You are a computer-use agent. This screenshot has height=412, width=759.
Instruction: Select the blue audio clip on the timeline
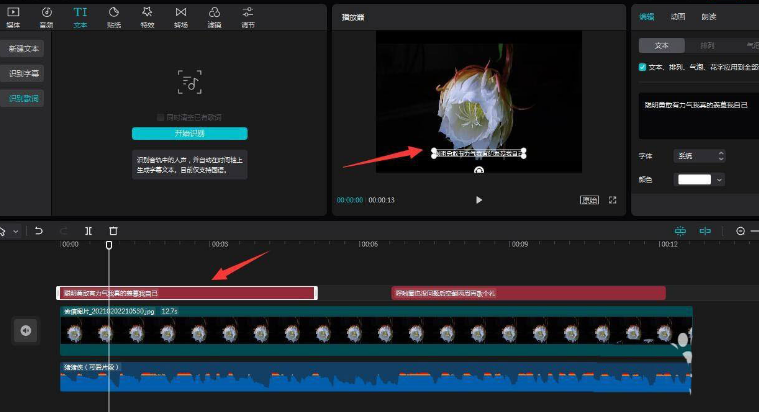coord(376,377)
